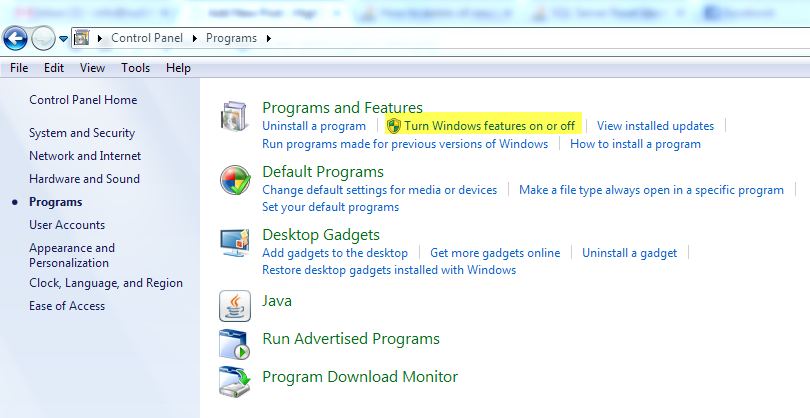Screen dimensions: 810x418
Task: Go to Control Panel Home
Action: pos(83,100)
